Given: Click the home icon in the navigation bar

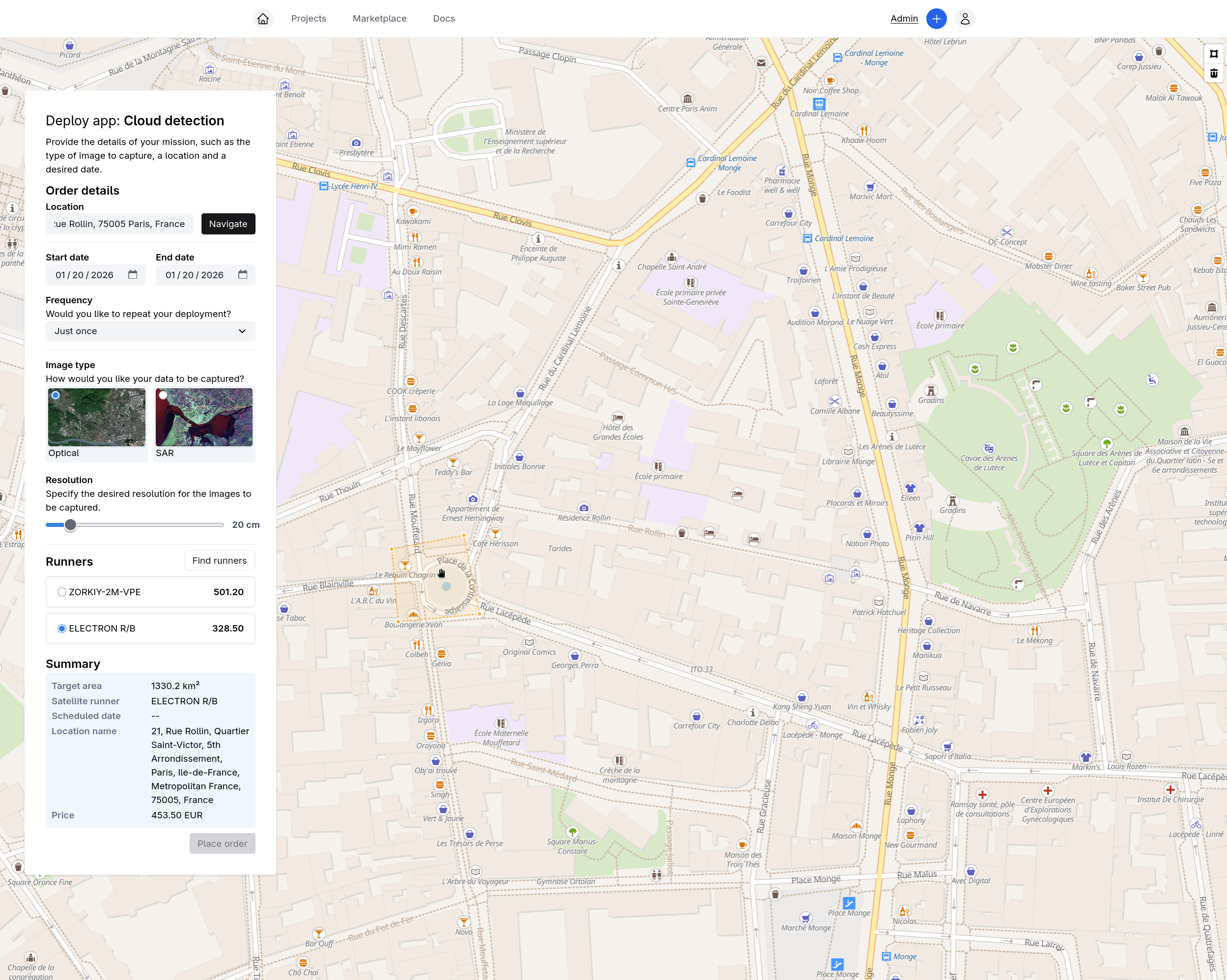Looking at the screenshot, I should 263,18.
